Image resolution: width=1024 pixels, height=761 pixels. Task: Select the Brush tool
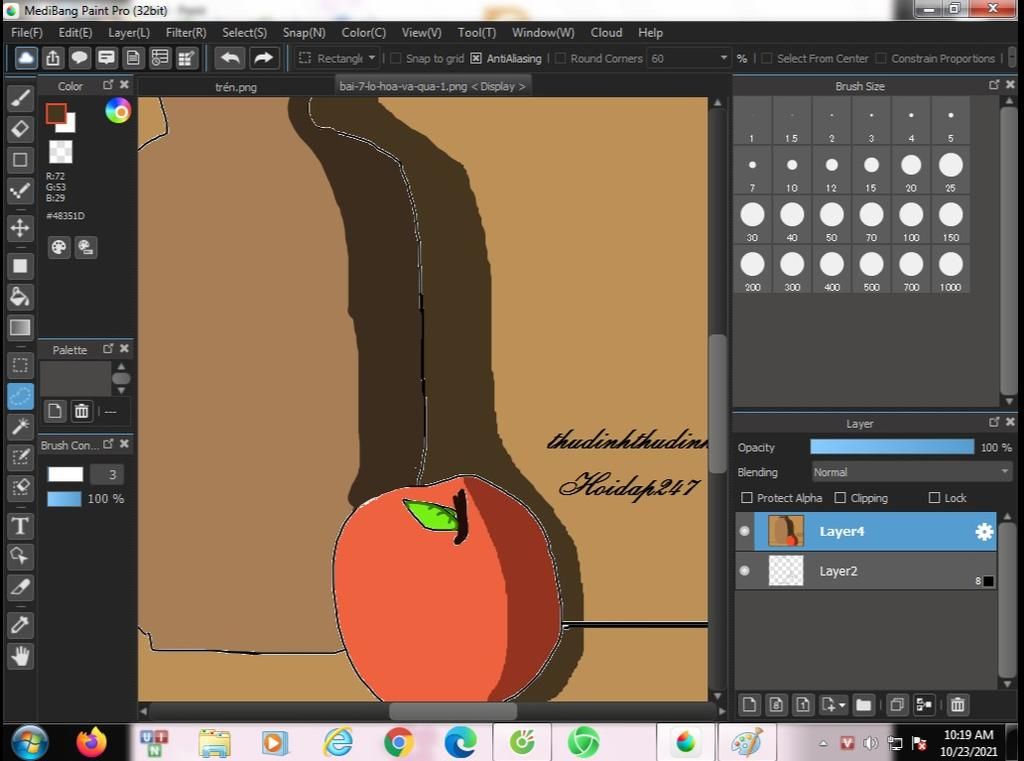[x=20, y=98]
